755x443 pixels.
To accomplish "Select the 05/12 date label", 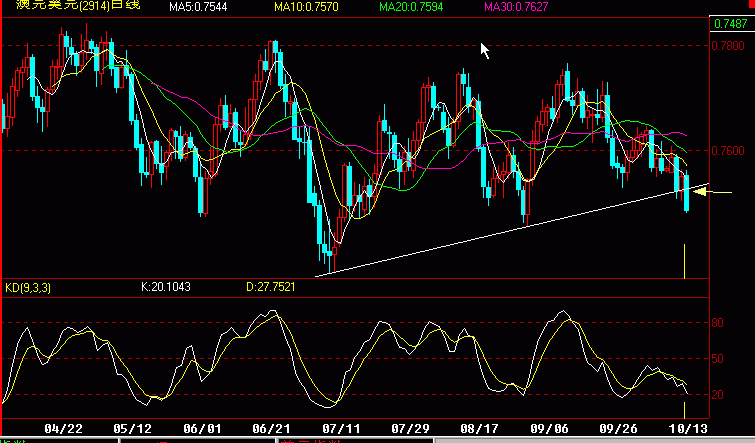I will point(132,429).
